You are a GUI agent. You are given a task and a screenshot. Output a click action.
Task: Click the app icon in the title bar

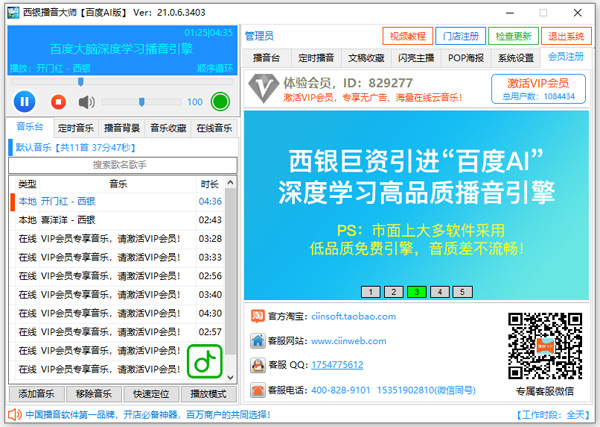point(13,13)
